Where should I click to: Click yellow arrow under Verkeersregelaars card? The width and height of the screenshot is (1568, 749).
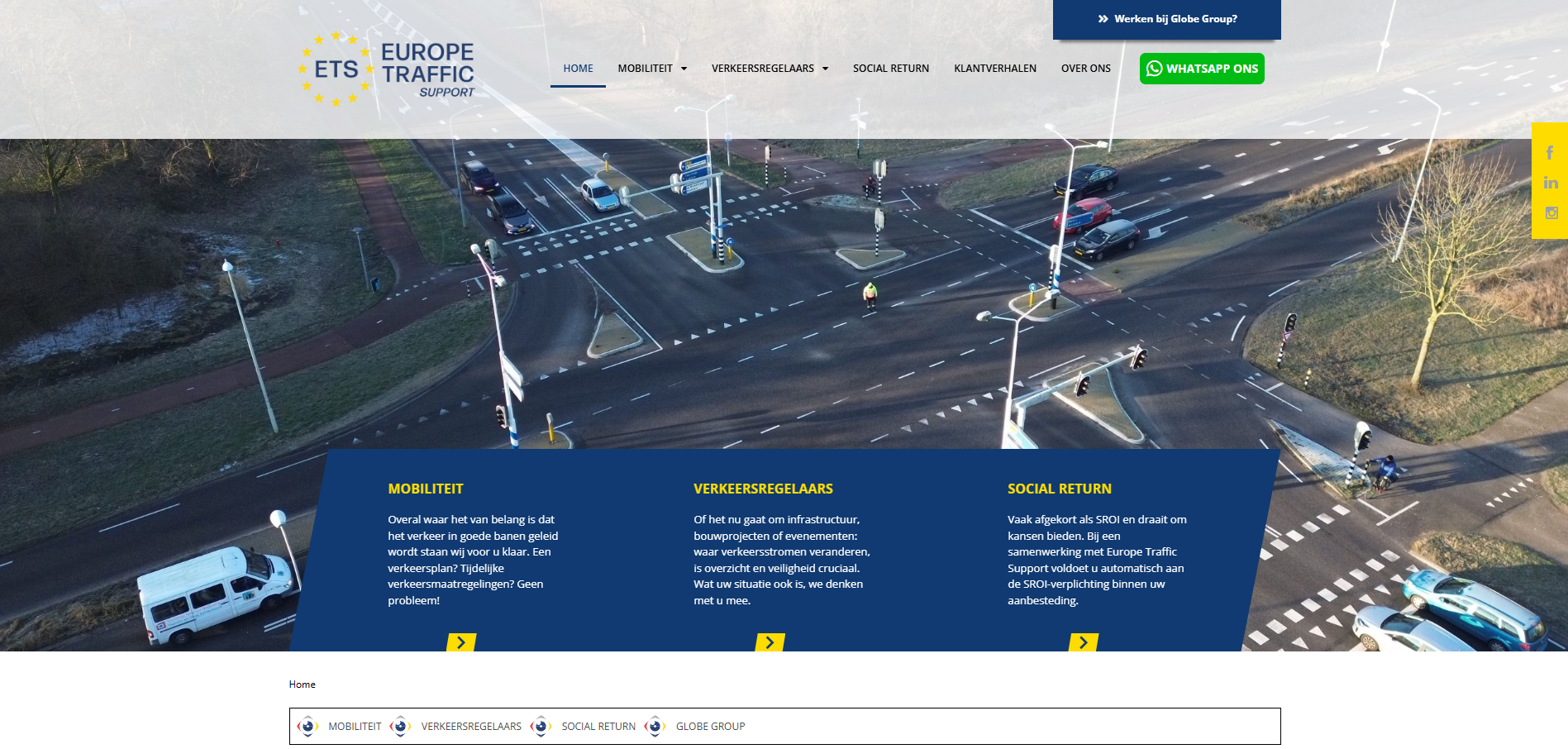[x=770, y=642]
